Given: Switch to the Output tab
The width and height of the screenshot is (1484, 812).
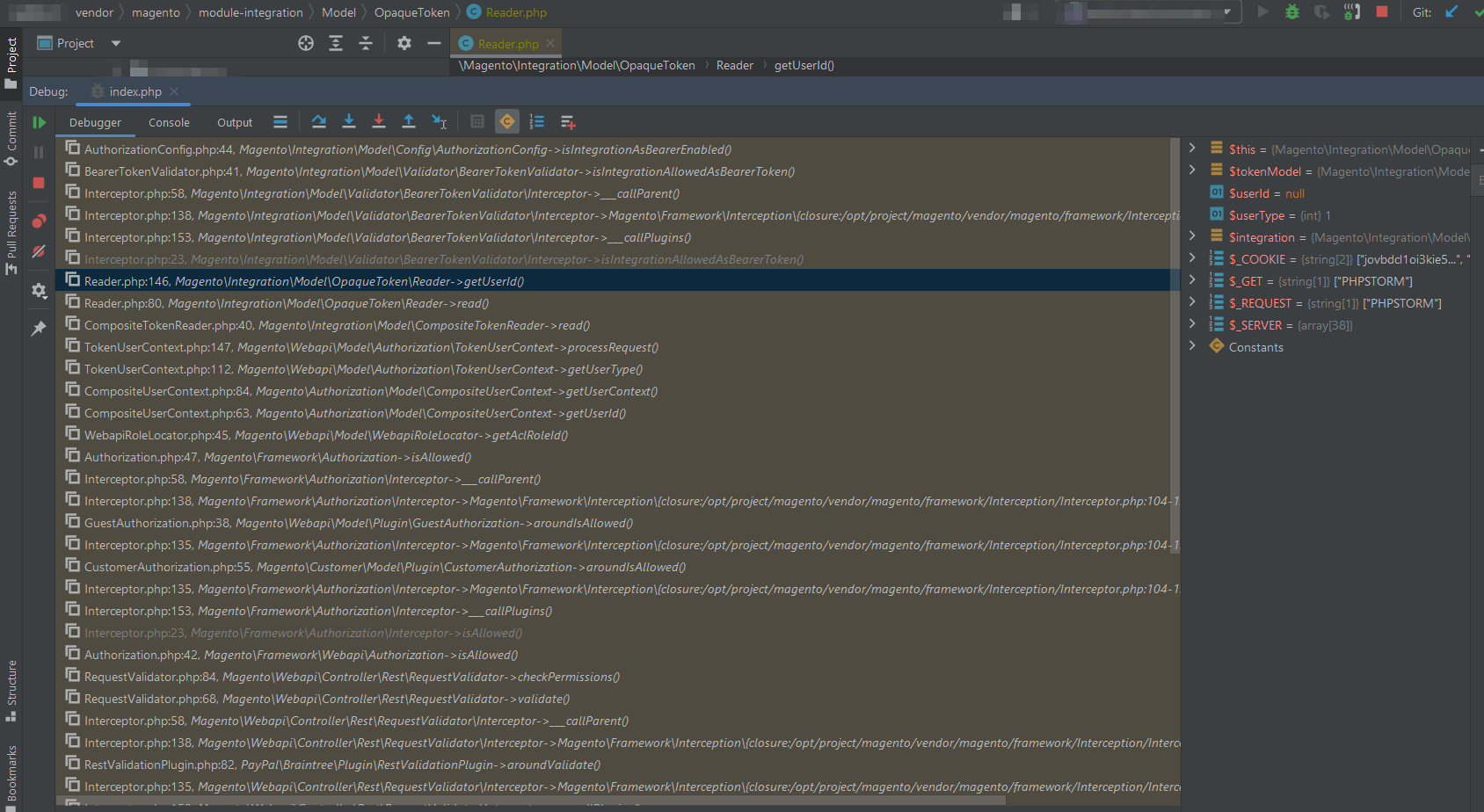Looking at the screenshot, I should 235,123.
